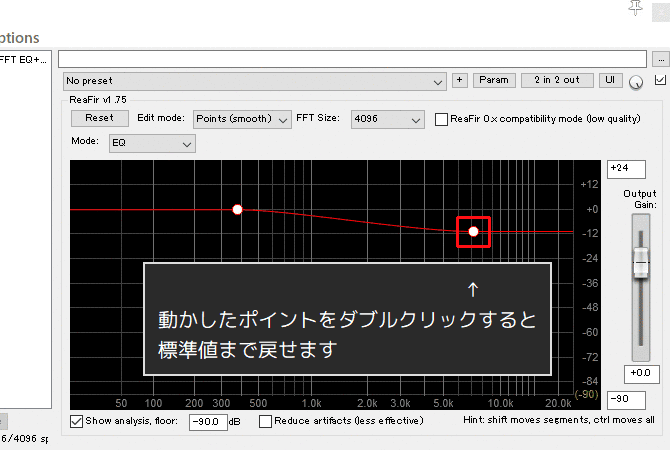Click the Output Gain slider handle
The image size is (670, 450).
click(x=639, y=263)
